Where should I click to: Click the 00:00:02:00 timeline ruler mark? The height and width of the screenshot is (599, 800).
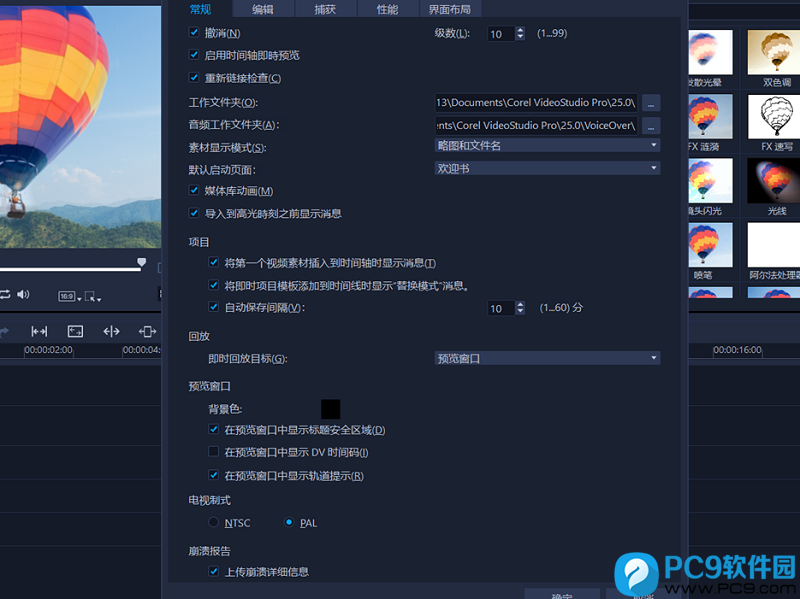[48, 350]
